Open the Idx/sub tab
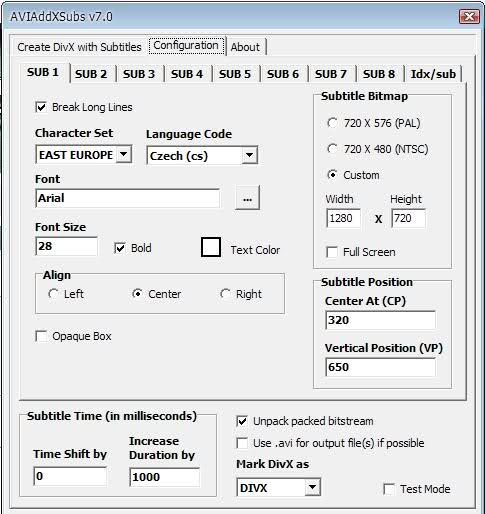The image size is (485, 514). (x=433, y=74)
